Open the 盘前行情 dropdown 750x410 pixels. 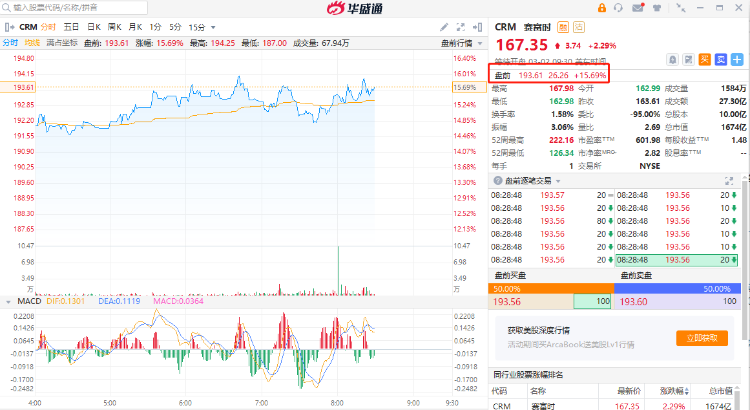(x=462, y=44)
